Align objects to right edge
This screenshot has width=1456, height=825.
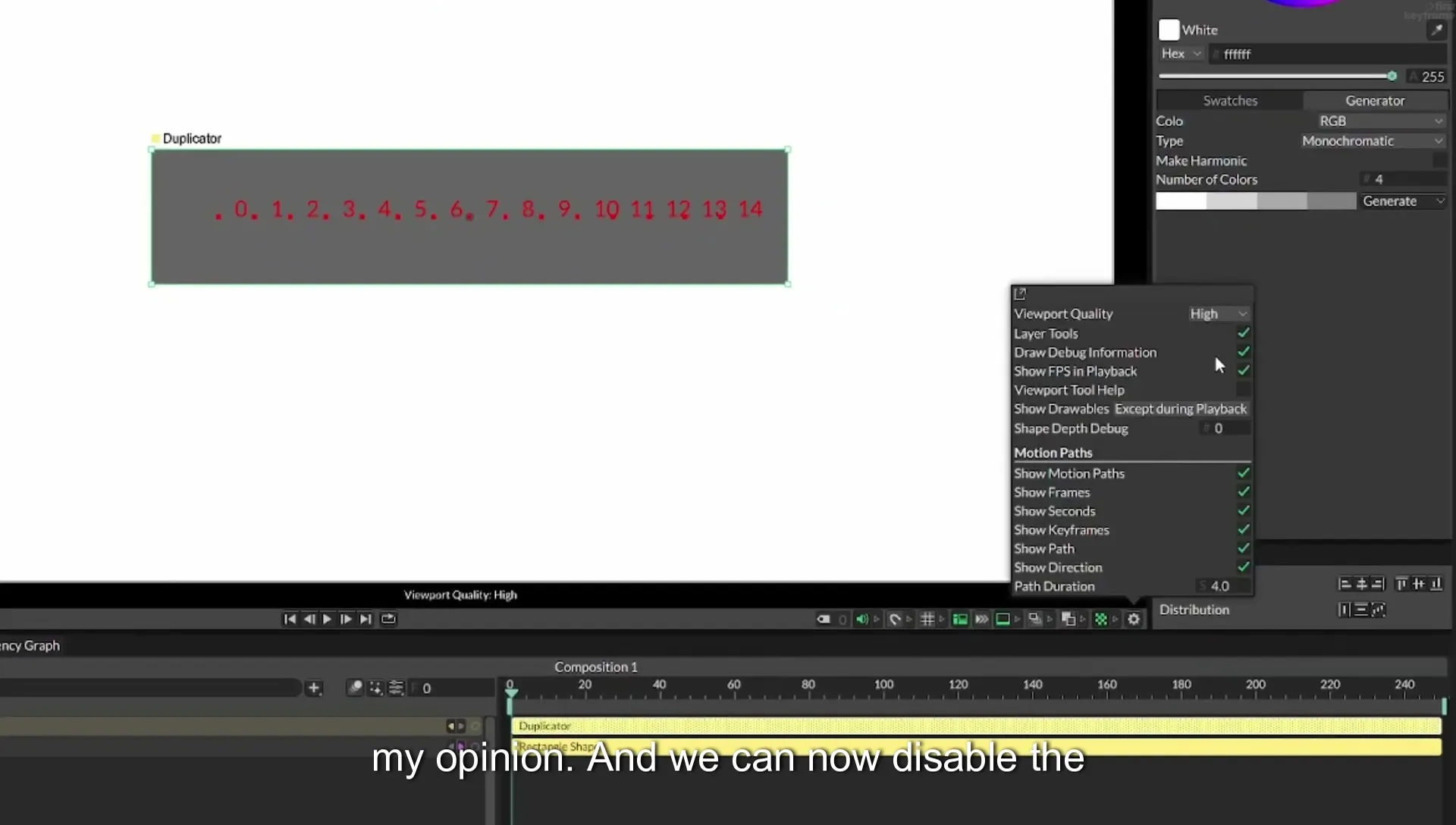1379,584
